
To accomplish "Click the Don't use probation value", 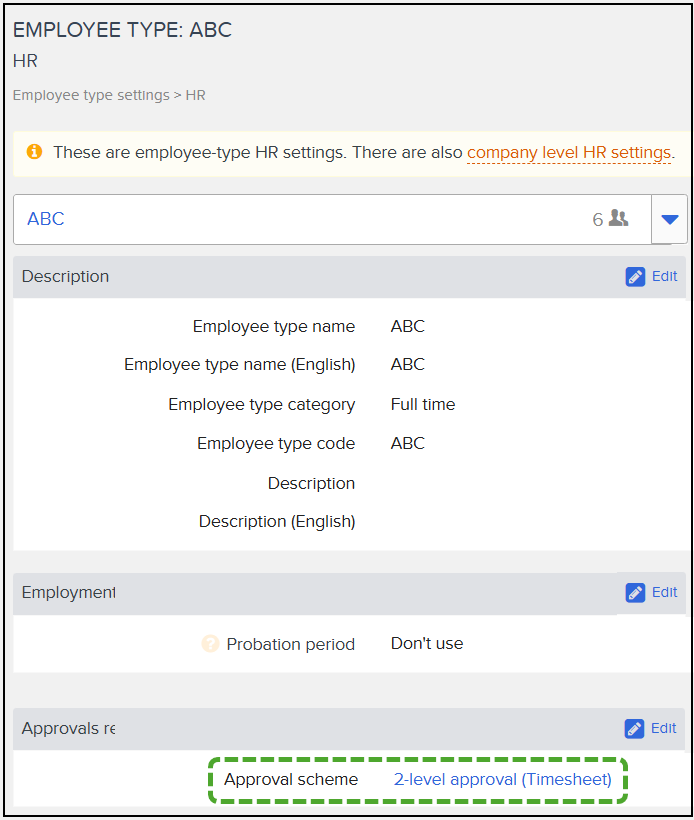I will (427, 643).
